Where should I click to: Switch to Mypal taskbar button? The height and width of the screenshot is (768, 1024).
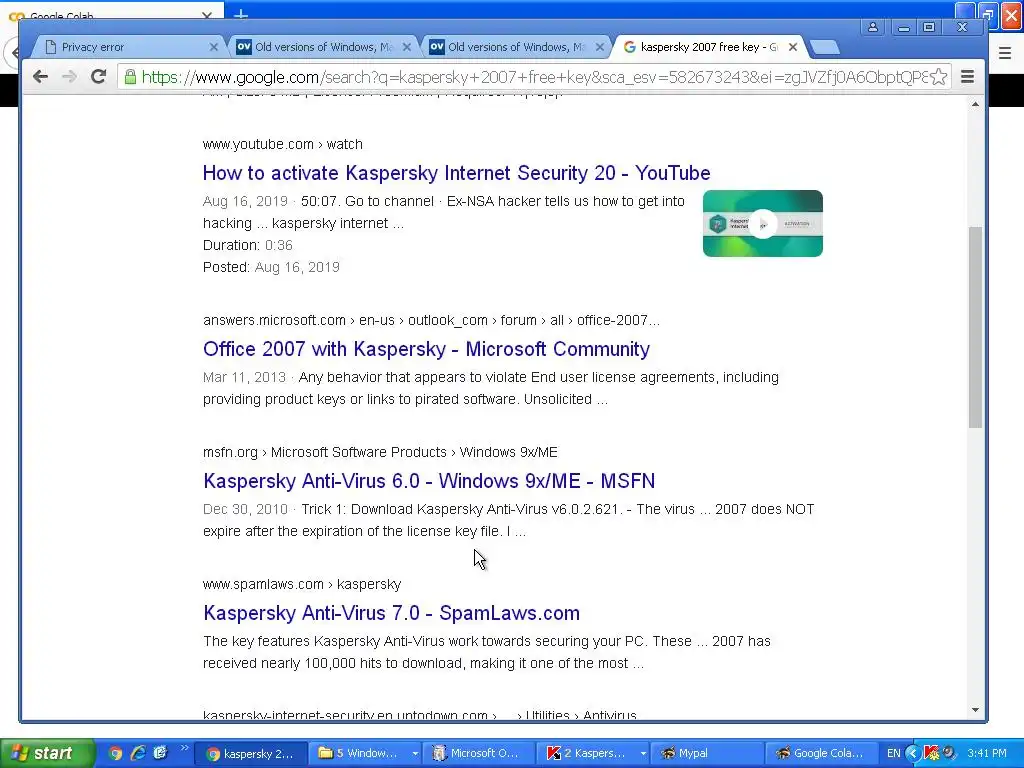tap(705, 754)
